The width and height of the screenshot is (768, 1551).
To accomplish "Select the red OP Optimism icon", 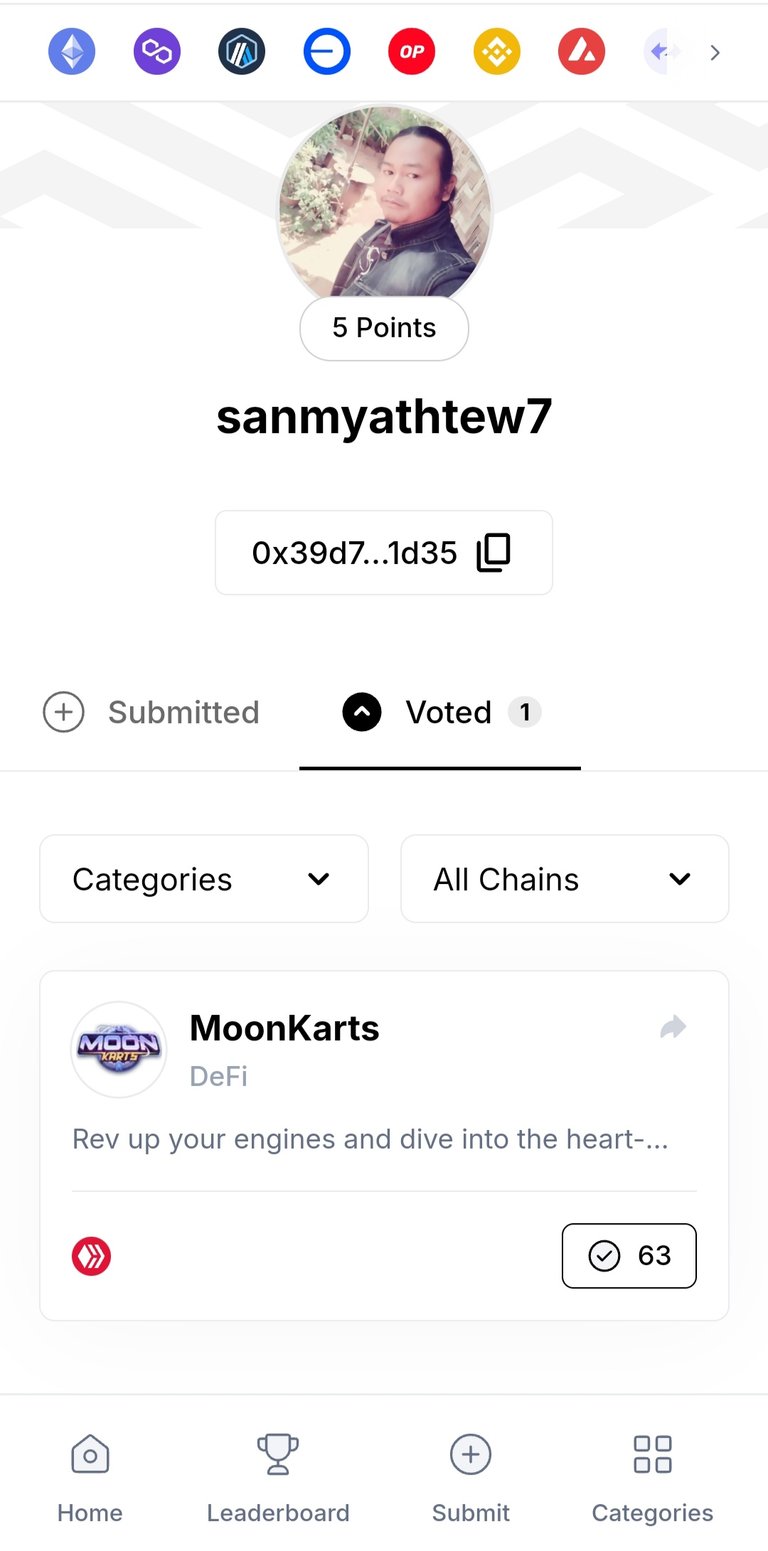I will tap(412, 52).
